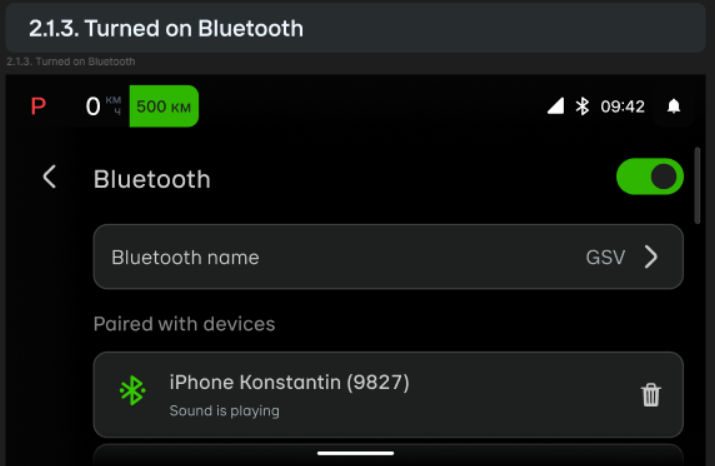The image size is (715, 466).
Task: Click the Bluetooth status bar icon
Action: click(x=582, y=106)
